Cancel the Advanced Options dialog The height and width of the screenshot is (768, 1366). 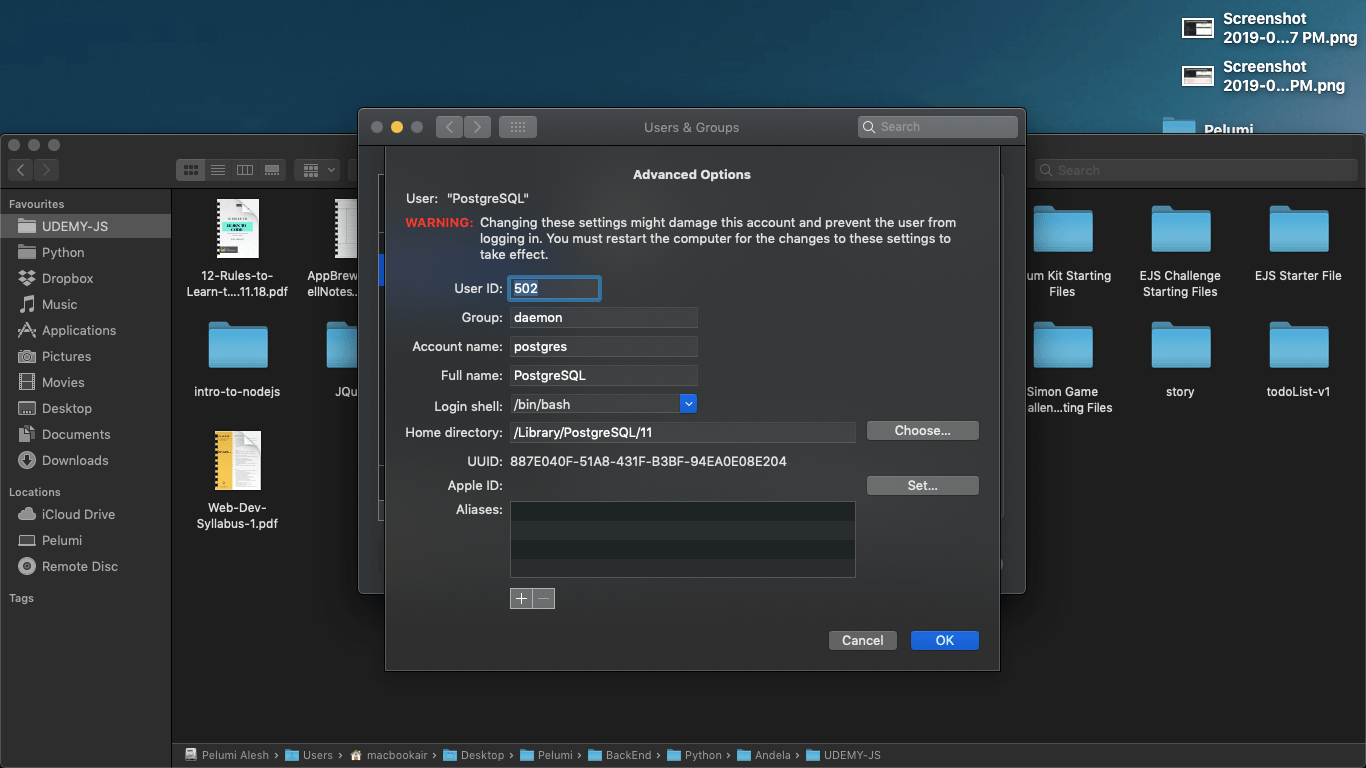862,640
